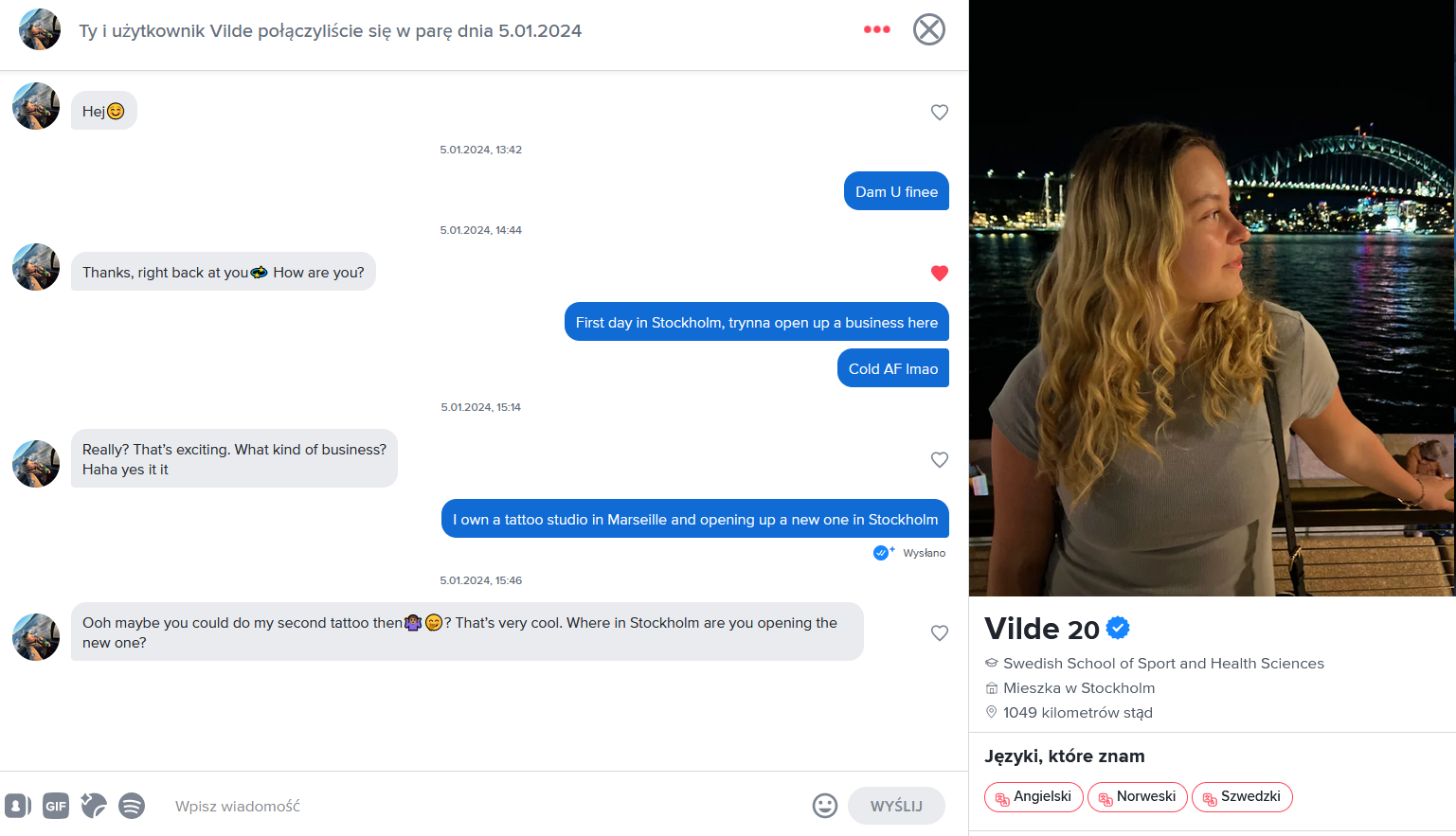
Task: Open the contact card icon
Action: click(x=18, y=806)
